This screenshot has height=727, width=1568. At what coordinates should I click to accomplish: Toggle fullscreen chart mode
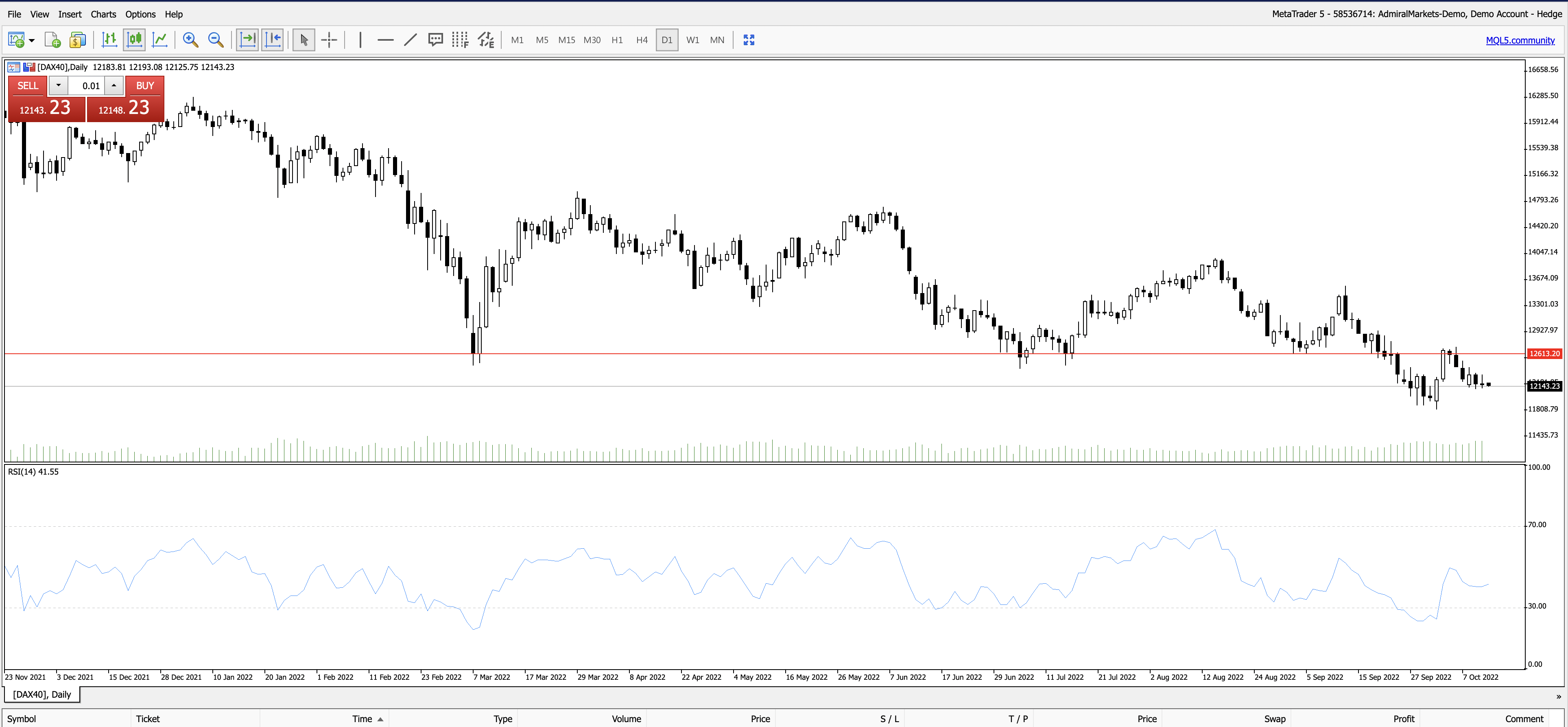749,40
